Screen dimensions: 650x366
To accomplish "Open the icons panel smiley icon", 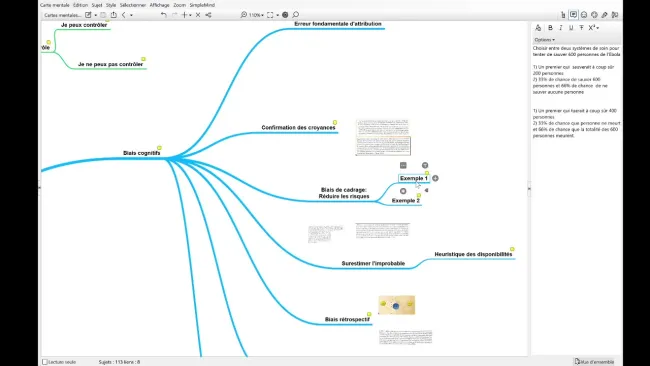I will (x=584, y=15).
